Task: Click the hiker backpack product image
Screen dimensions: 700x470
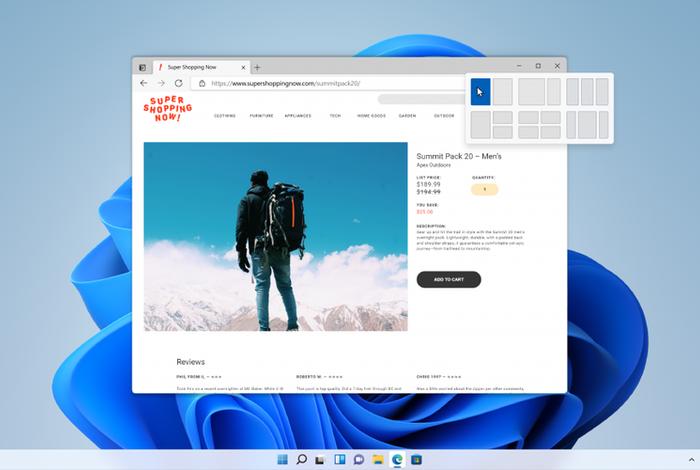Action: 275,237
